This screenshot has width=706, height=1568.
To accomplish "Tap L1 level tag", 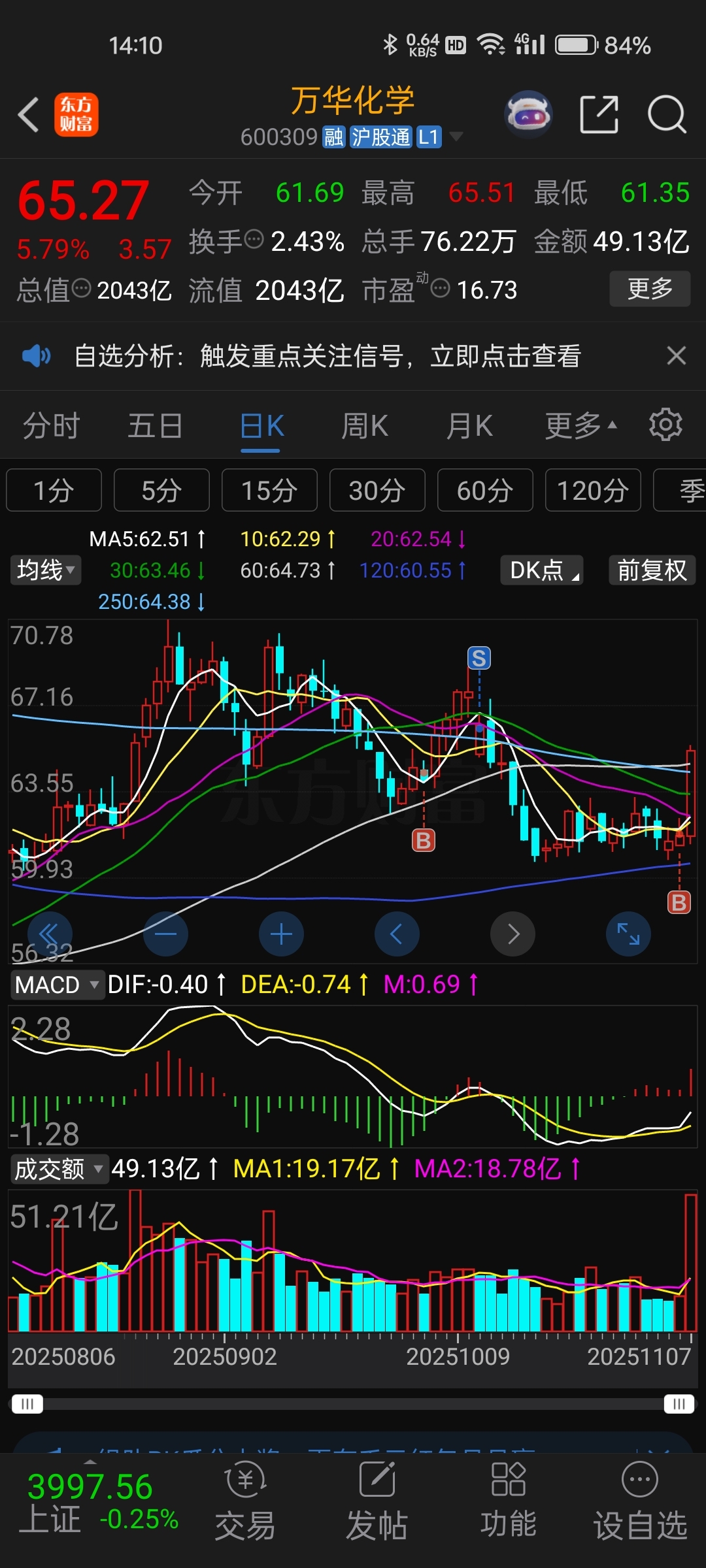I will [x=429, y=137].
